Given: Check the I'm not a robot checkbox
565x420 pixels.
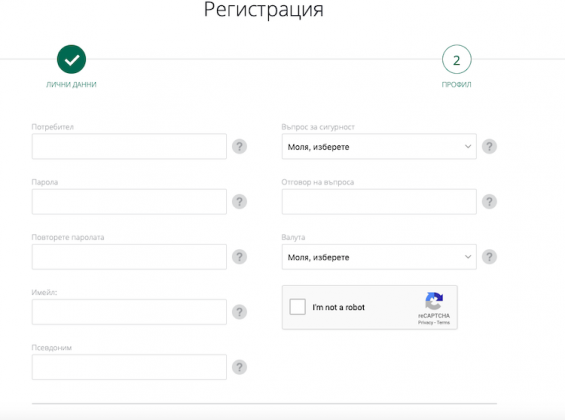Looking at the screenshot, I should point(298,307).
